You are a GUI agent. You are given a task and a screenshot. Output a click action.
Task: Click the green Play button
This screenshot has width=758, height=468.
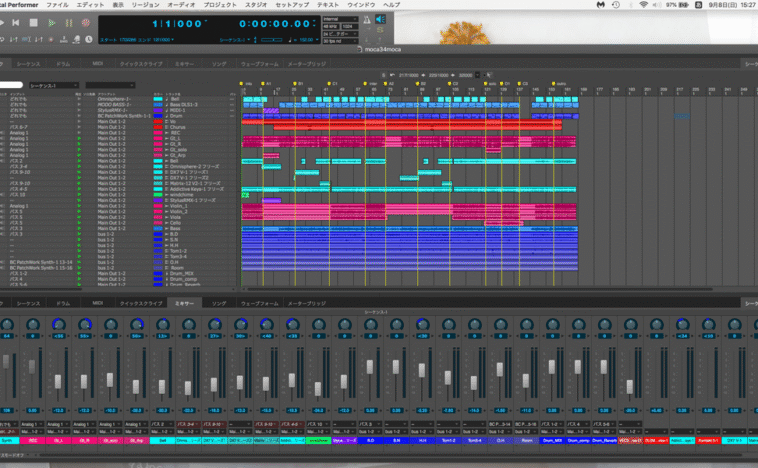click(52, 22)
